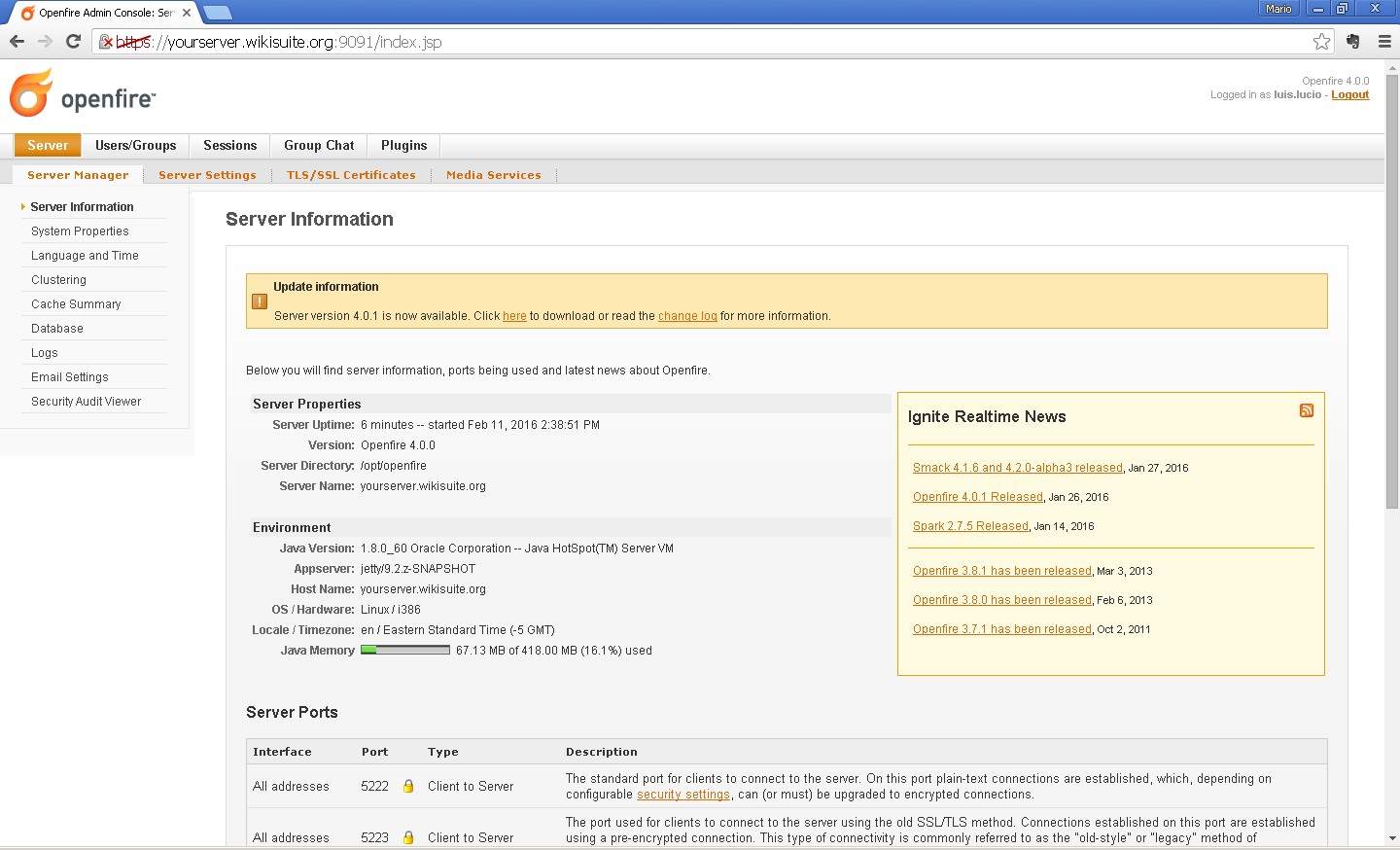This screenshot has width=1400, height=850.
Task: Open the Chrome hamburger menu
Action: point(1384,41)
